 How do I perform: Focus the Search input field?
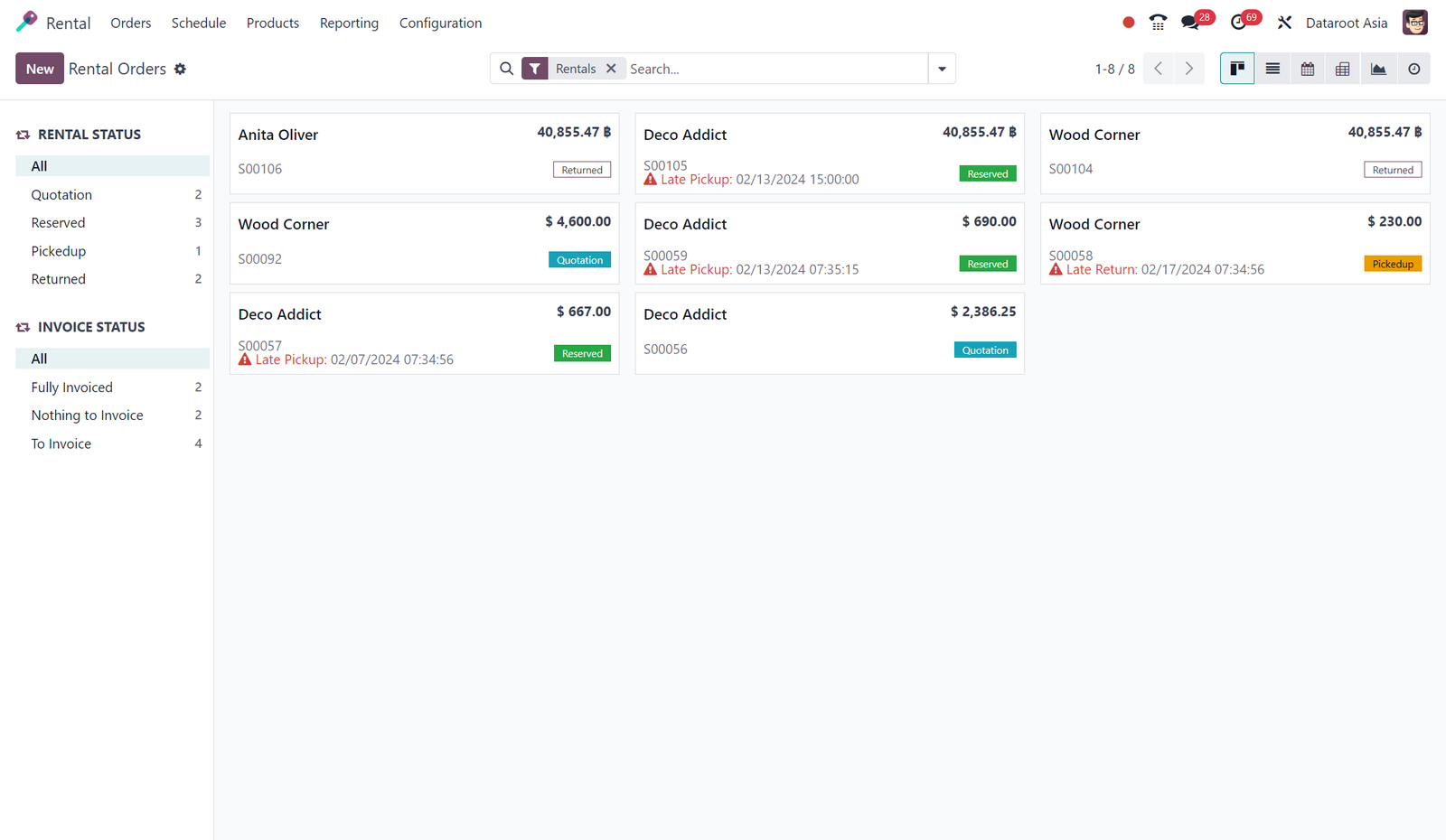coord(775,69)
